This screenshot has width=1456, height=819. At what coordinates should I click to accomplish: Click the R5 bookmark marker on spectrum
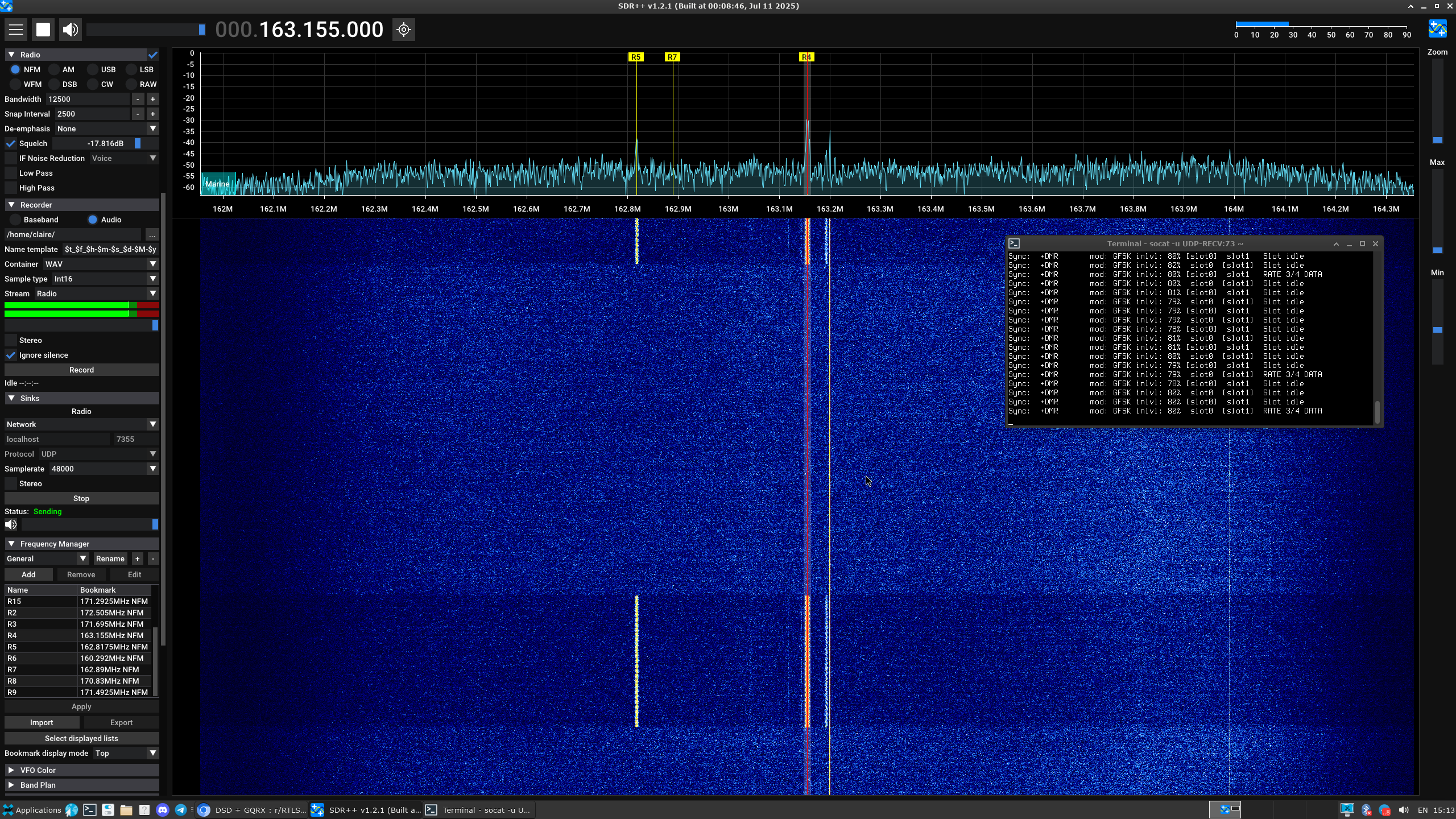(x=636, y=57)
